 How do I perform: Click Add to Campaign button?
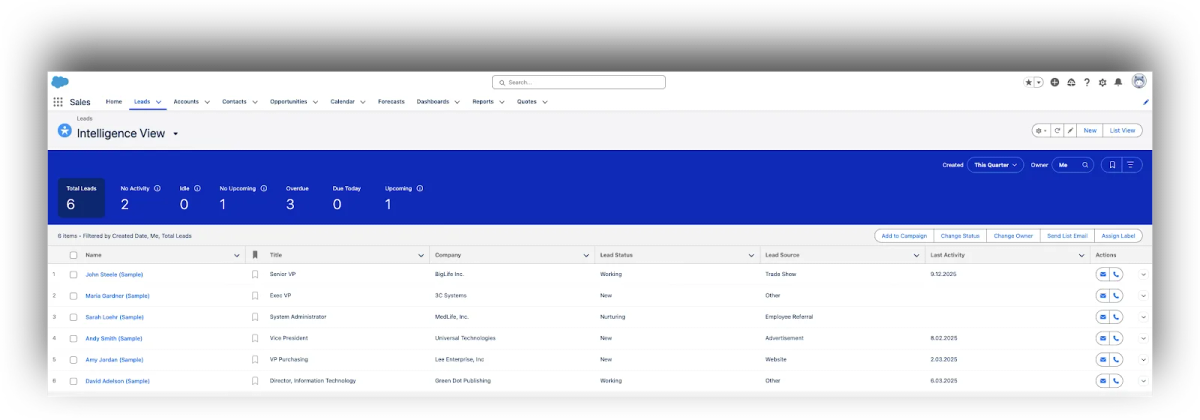[x=904, y=236]
